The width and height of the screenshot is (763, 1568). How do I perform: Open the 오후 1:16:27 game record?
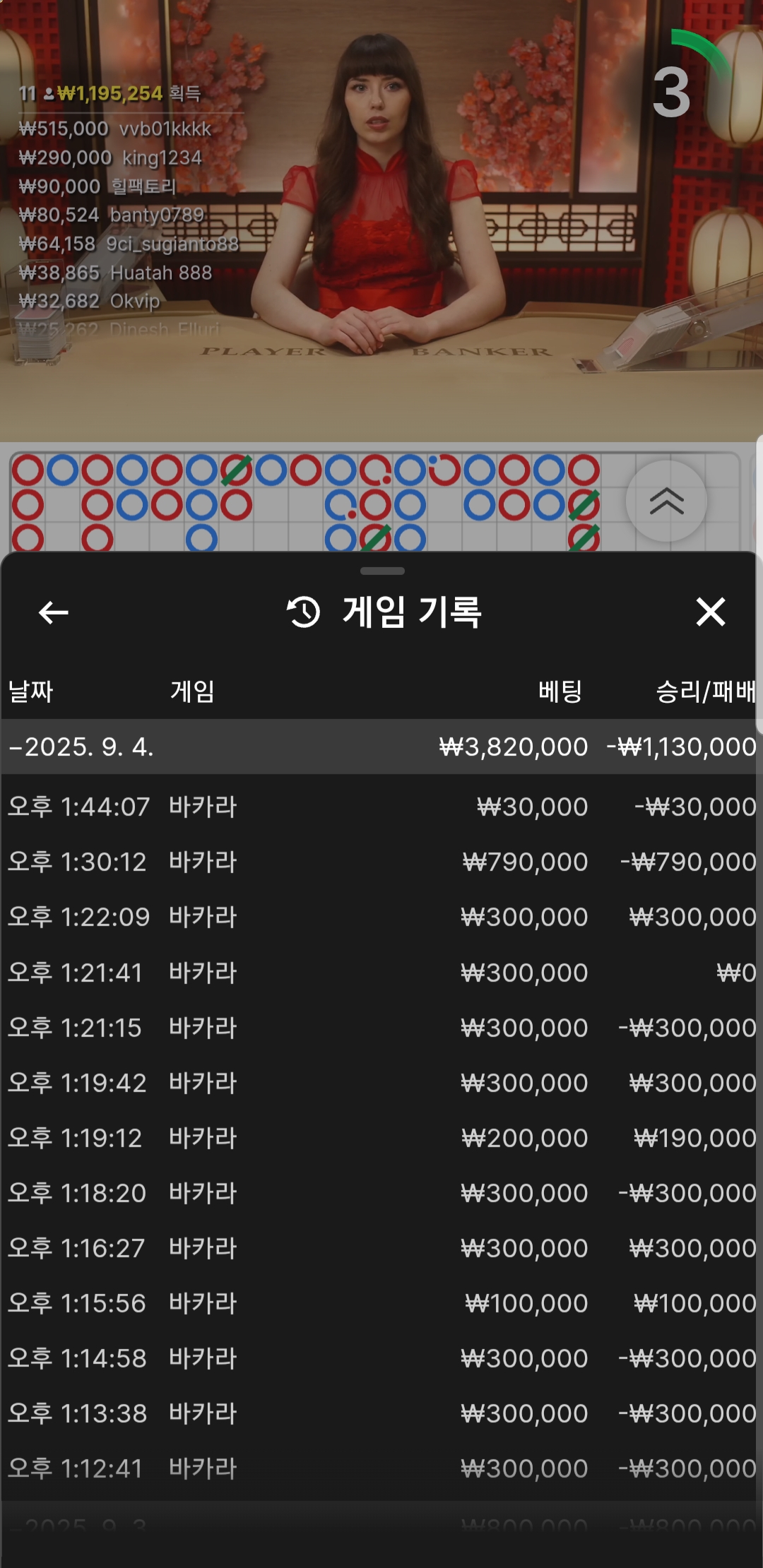(381, 1248)
